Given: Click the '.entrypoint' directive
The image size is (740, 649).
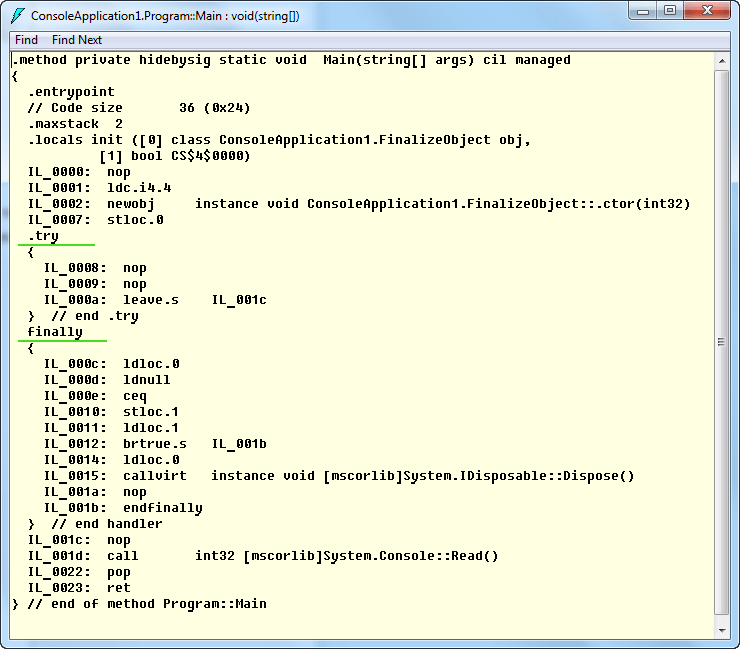Looking at the screenshot, I should click(71, 92).
